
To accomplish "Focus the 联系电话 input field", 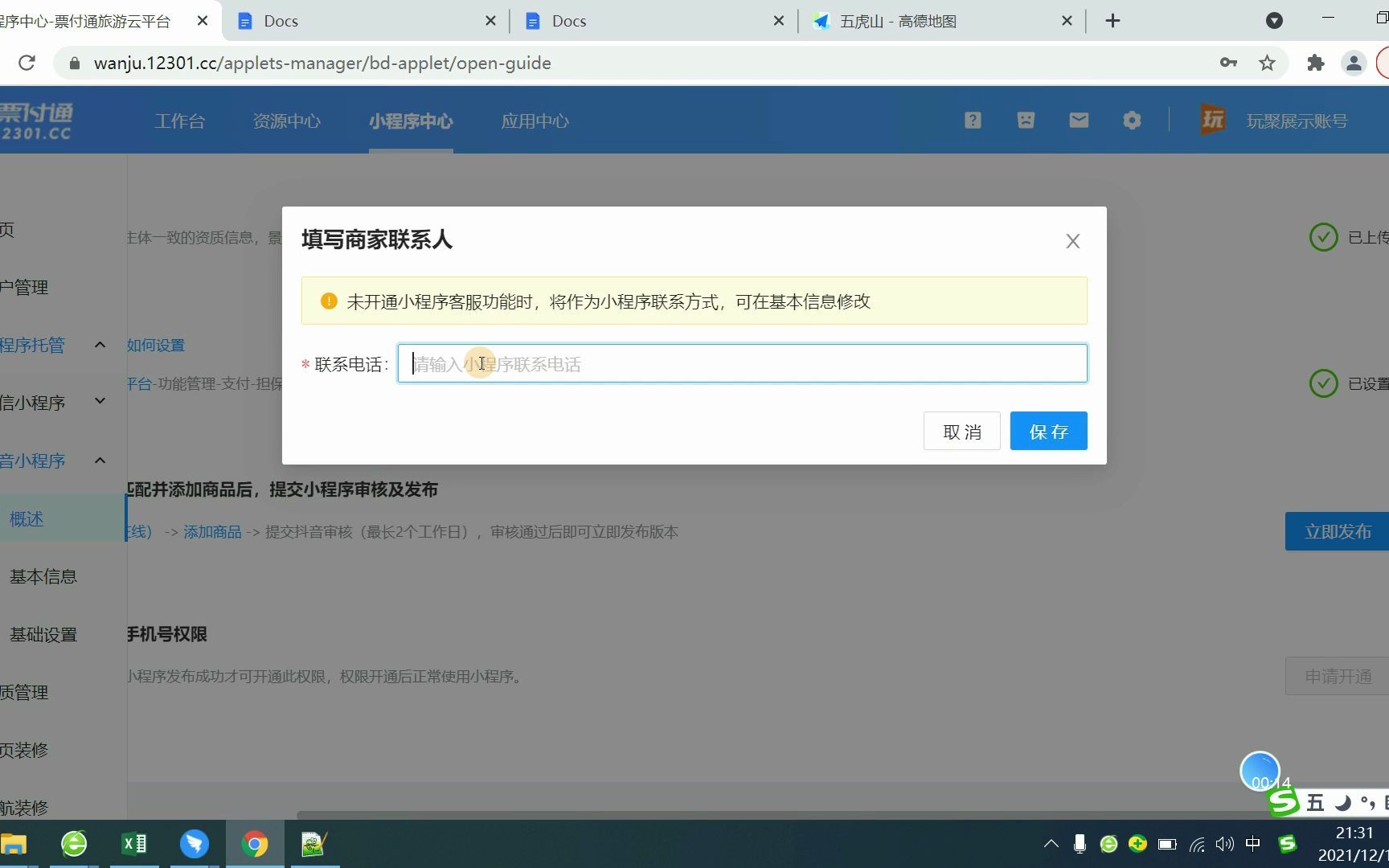I will 742,363.
